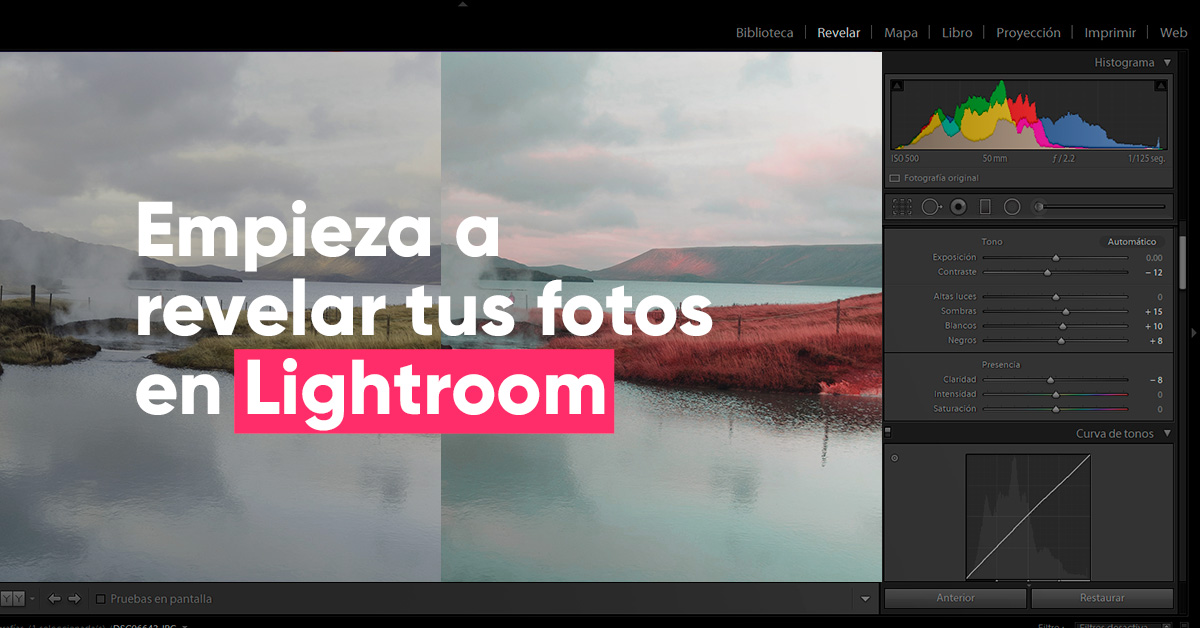Click the Intensidad slider handle
This screenshot has height=628, width=1200.
coord(1055,395)
